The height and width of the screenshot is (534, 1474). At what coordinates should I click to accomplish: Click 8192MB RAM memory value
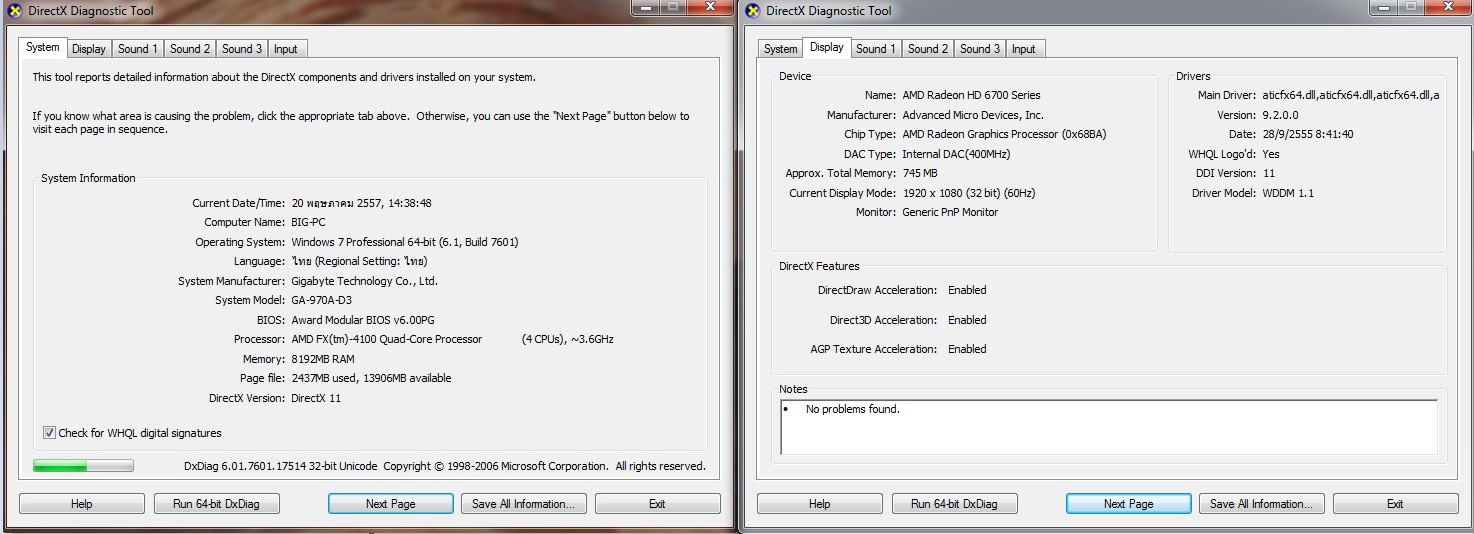(x=323, y=359)
